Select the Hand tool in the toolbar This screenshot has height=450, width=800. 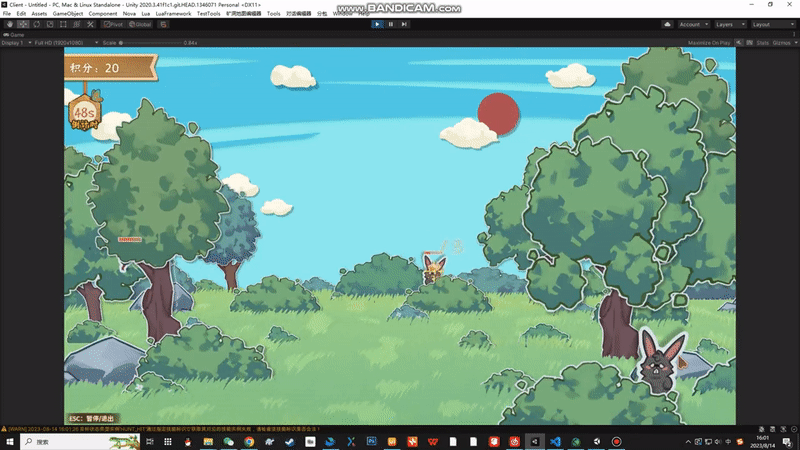(x=10, y=24)
